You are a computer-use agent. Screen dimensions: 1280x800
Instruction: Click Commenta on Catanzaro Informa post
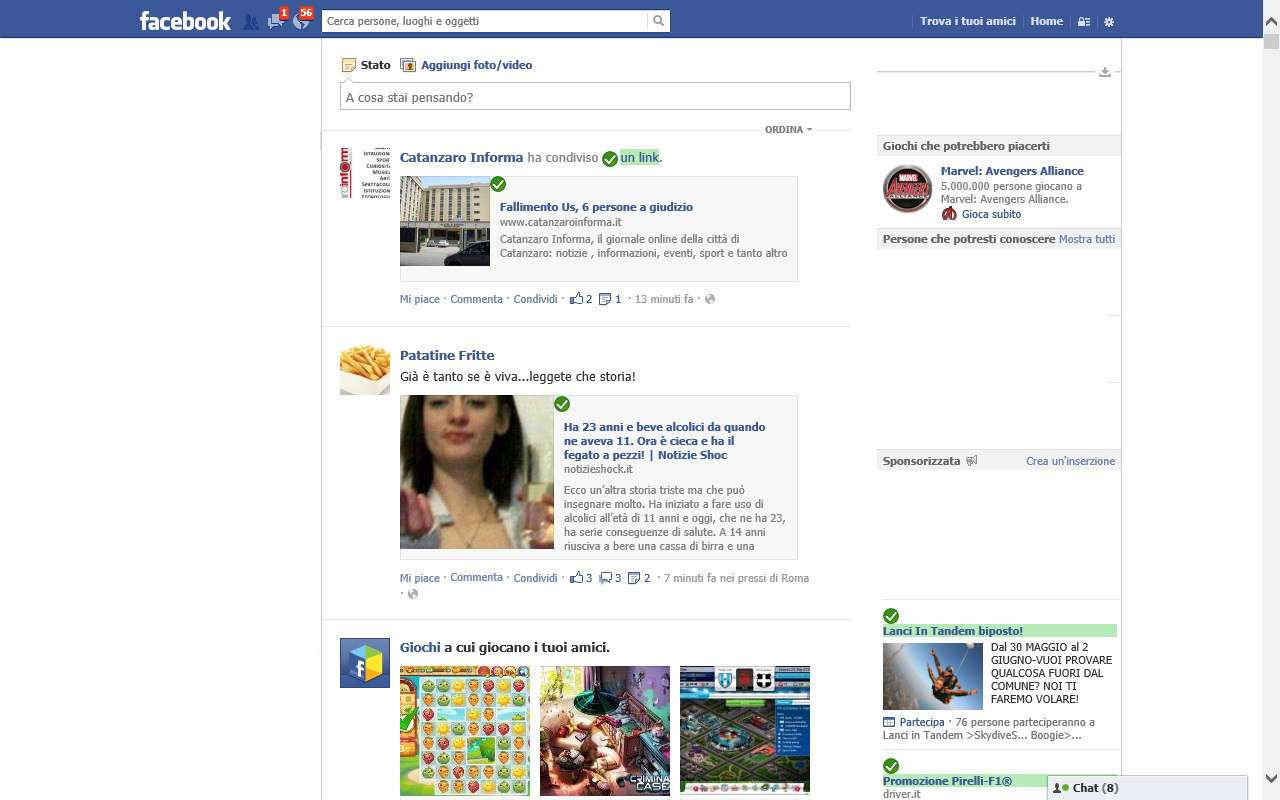(x=476, y=299)
